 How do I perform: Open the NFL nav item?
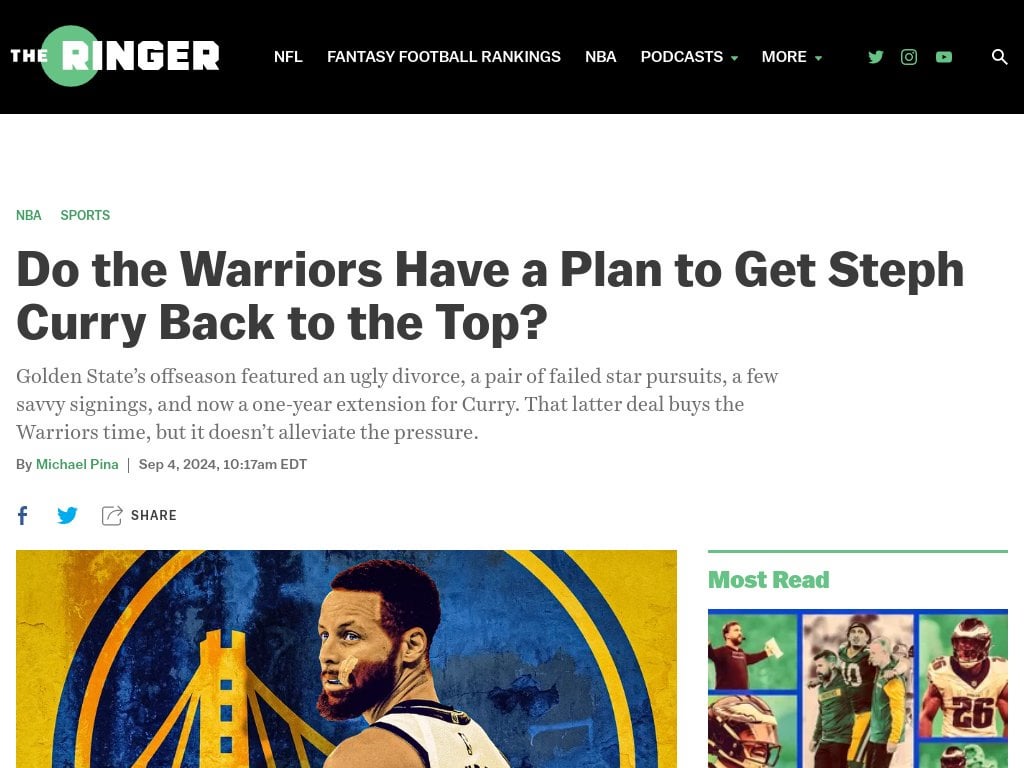click(288, 57)
